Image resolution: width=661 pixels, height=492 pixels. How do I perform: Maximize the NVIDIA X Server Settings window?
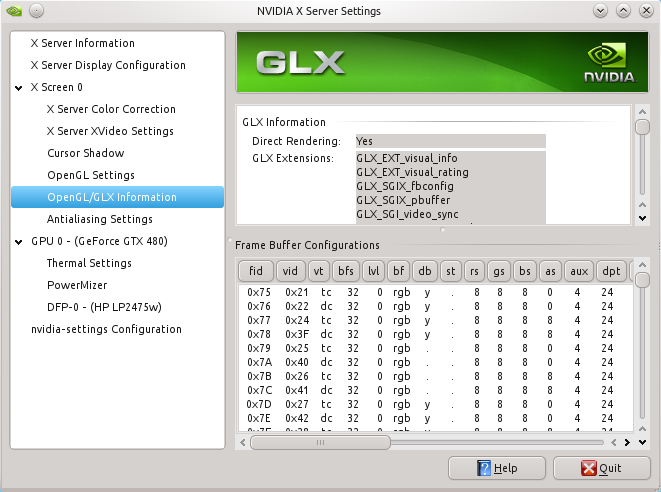click(x=623, y=11)
